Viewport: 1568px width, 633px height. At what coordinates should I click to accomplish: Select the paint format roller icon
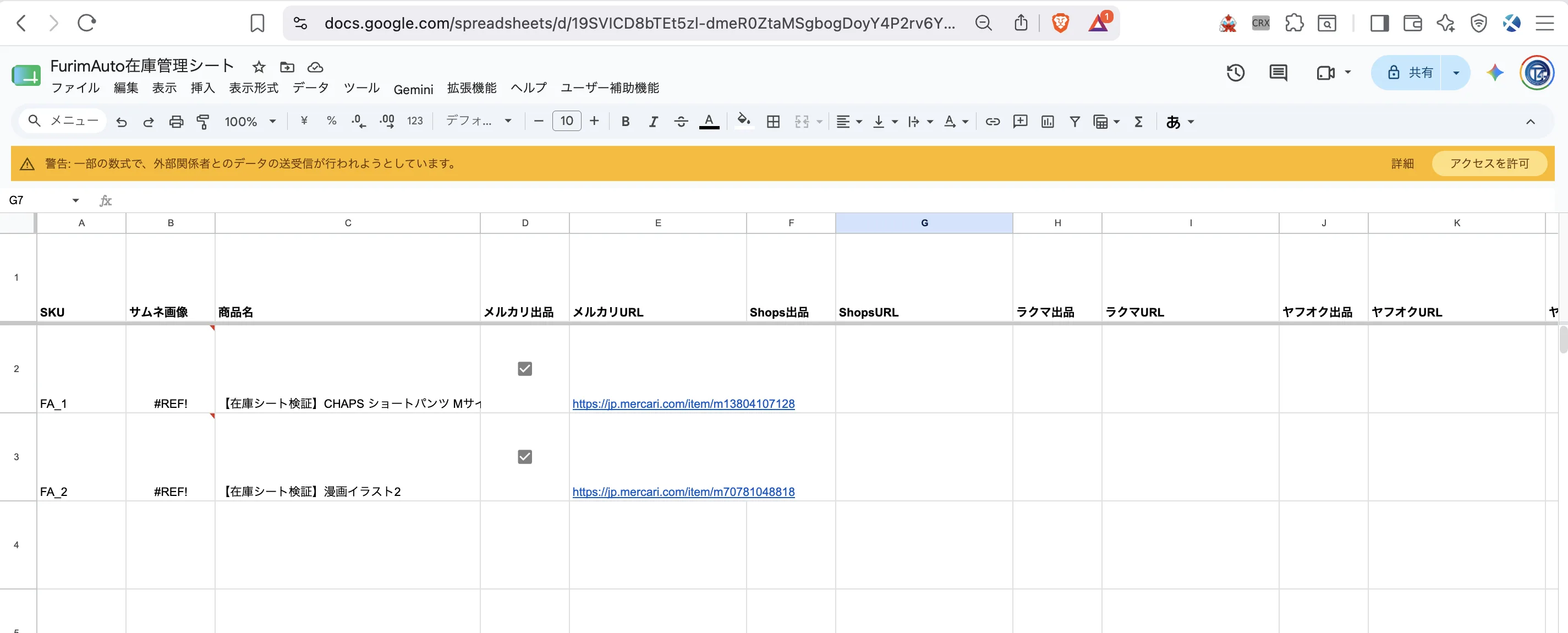(204, 122)
